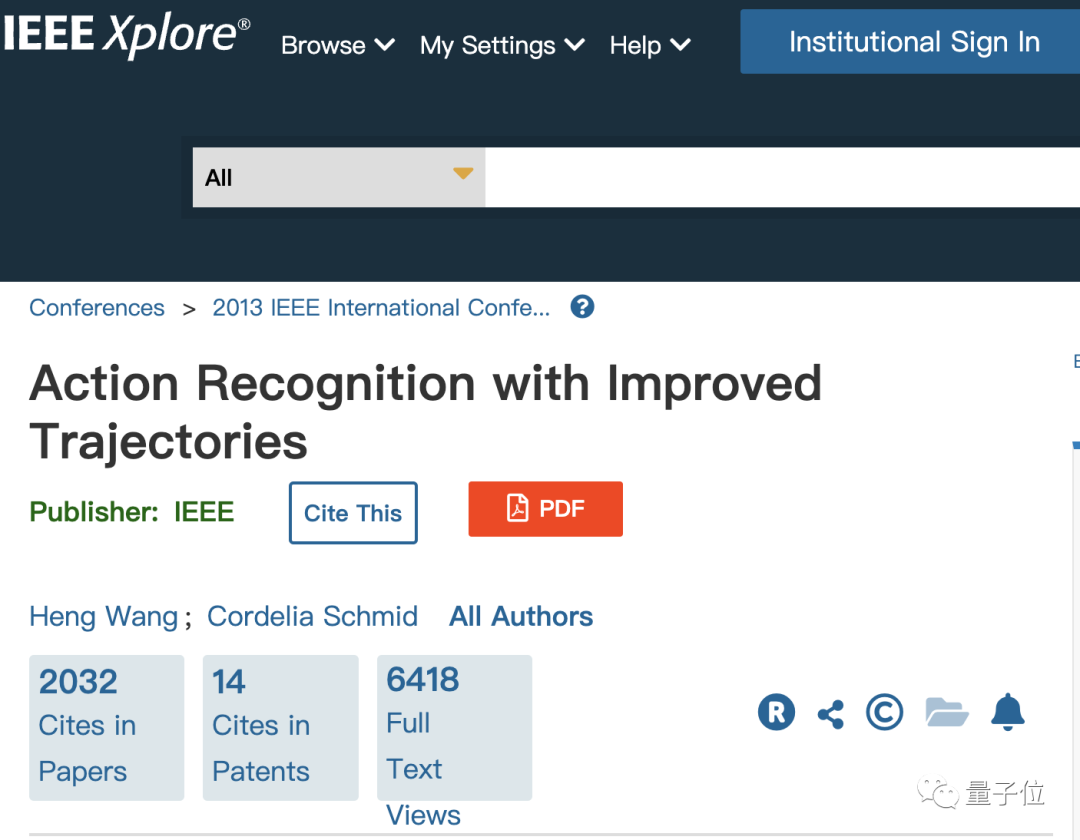Click the Institutional Sign In button

(913, 42)
